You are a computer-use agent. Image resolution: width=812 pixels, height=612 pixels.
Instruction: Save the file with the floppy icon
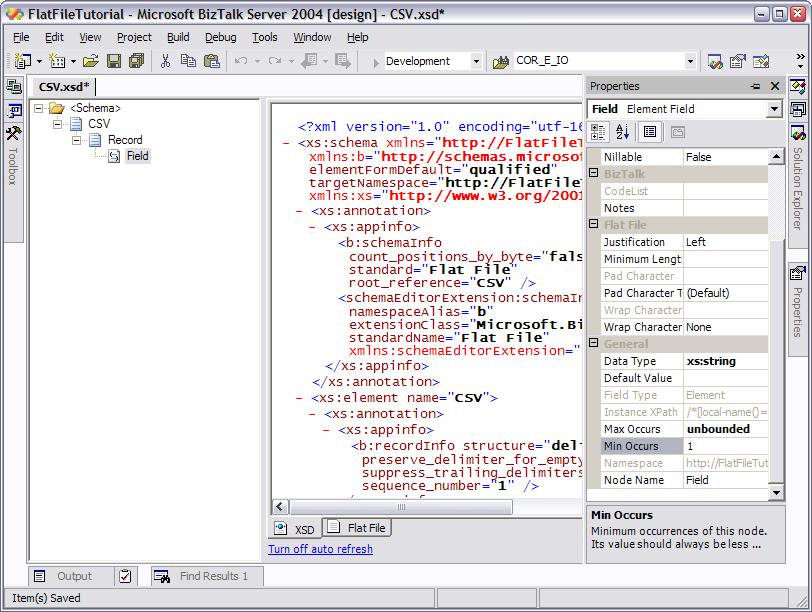click(113, 61)
